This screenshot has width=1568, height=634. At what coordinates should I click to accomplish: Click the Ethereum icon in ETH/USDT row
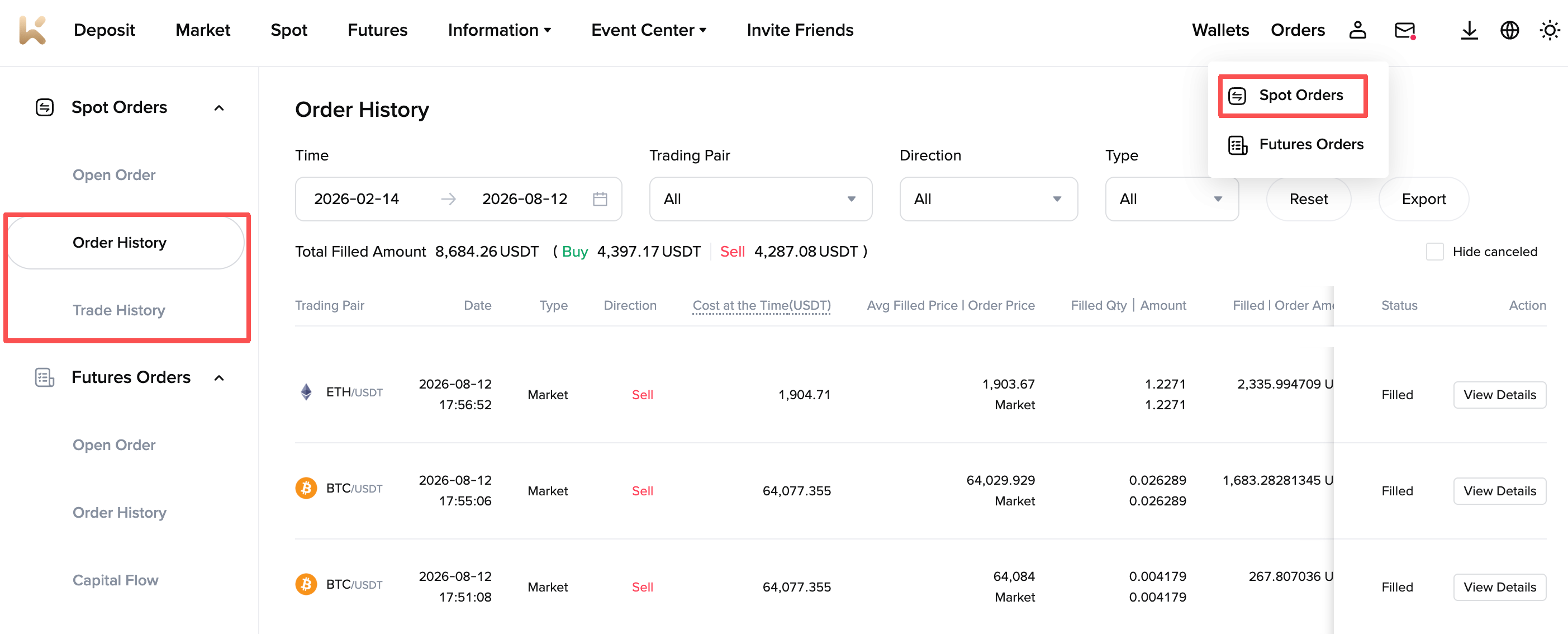(306, 391)
